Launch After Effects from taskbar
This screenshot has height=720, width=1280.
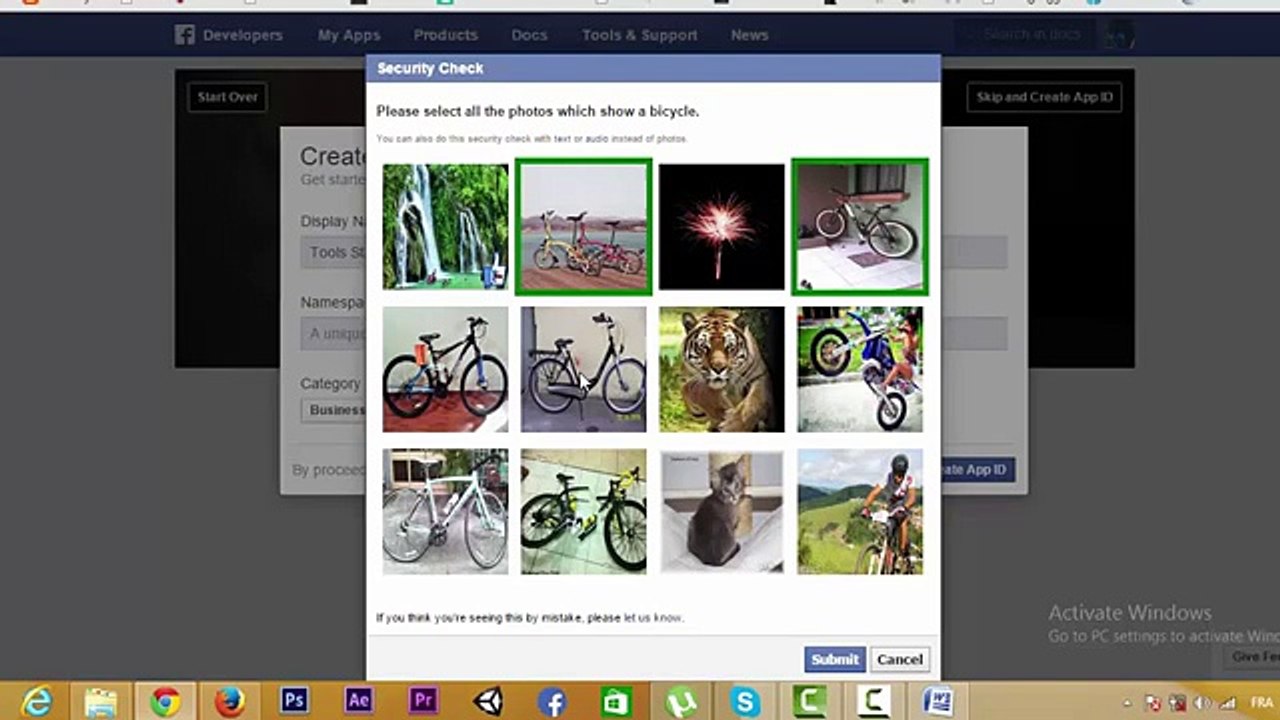[x=358, y=702]
